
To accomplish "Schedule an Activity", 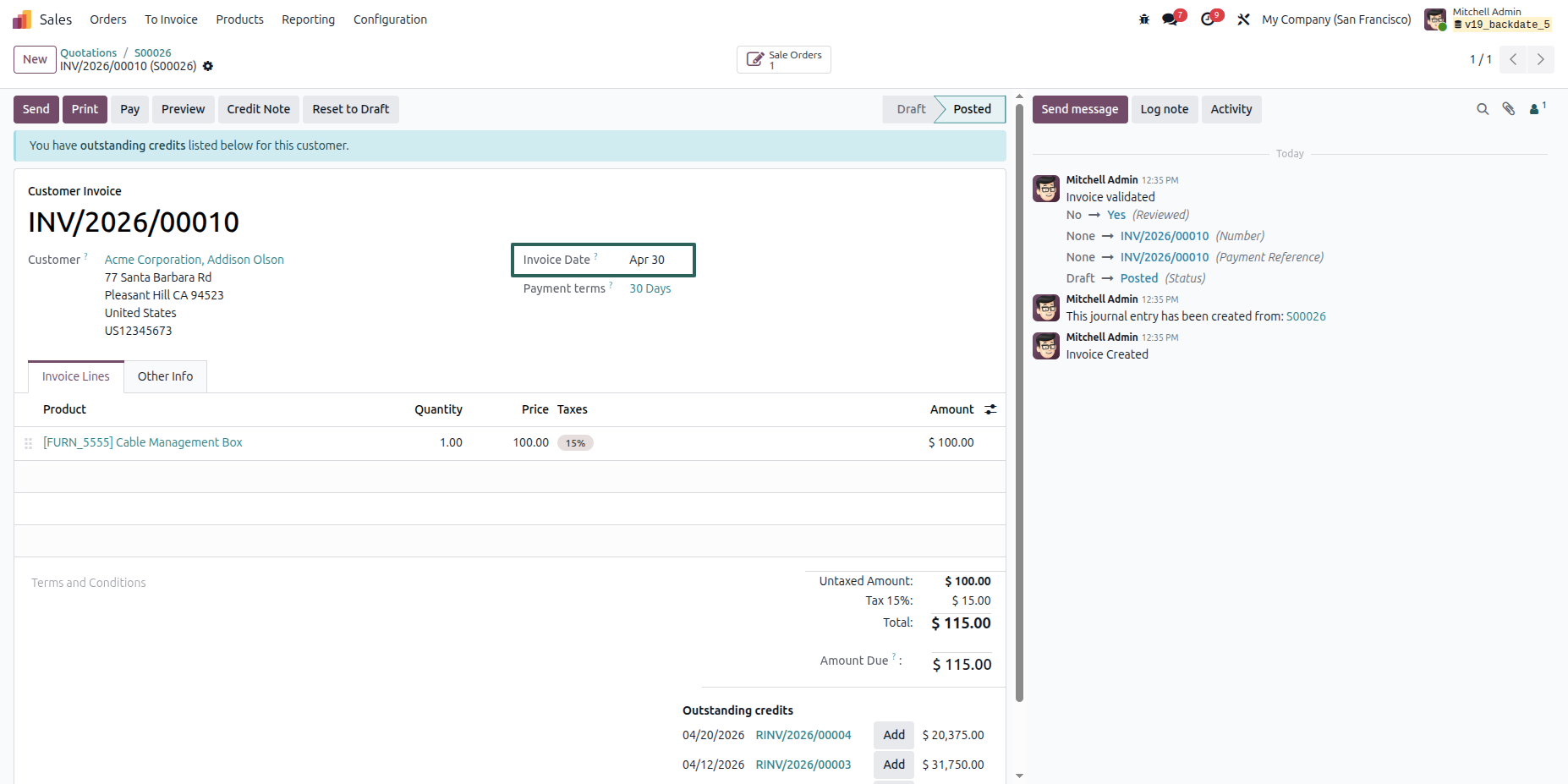I will [1231, 109].
